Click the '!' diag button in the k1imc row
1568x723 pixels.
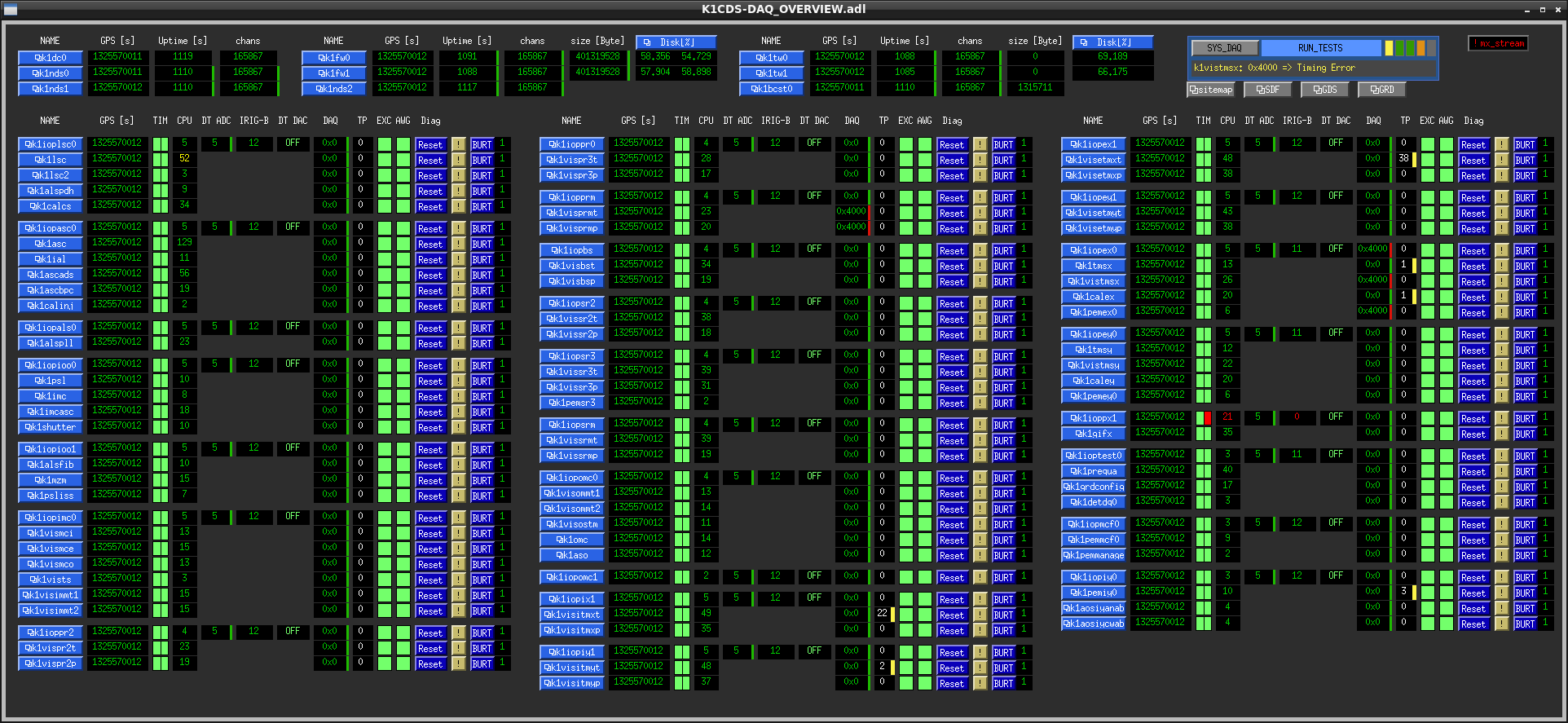coord(459,396)
